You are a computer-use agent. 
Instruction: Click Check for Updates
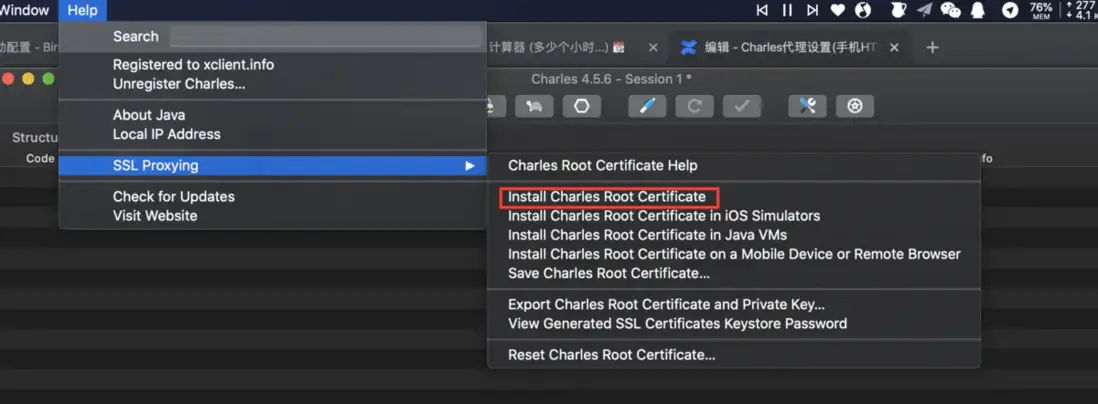(x=174, y=197)
